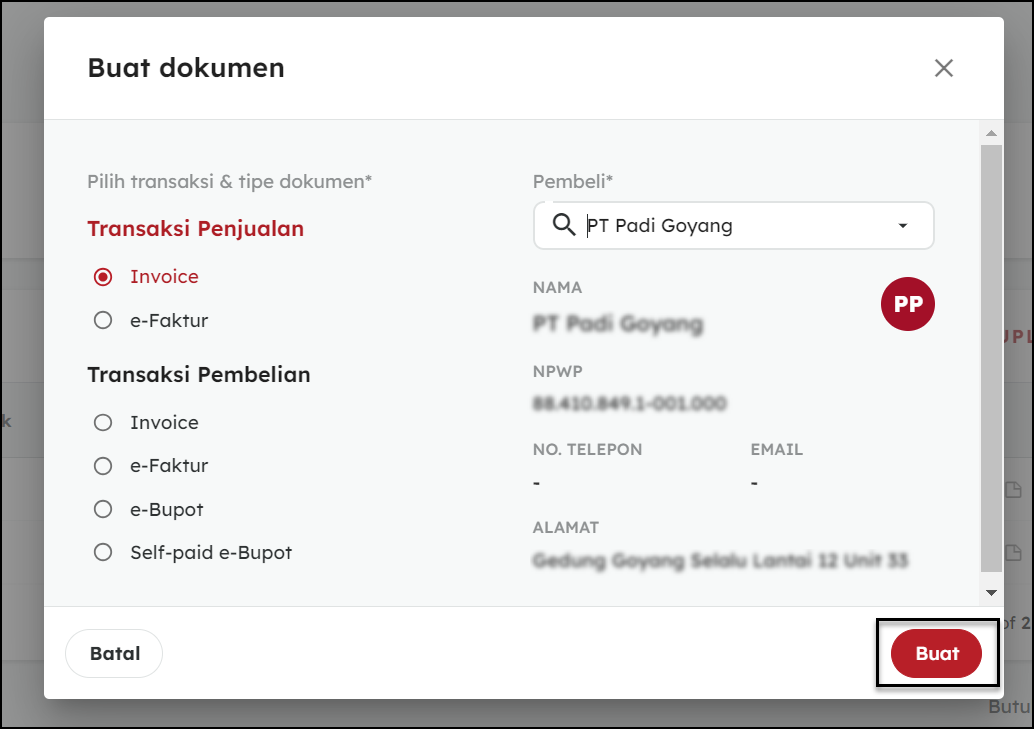
Task: Select the e-Bupot document type
Action: [x=103, y=510]
